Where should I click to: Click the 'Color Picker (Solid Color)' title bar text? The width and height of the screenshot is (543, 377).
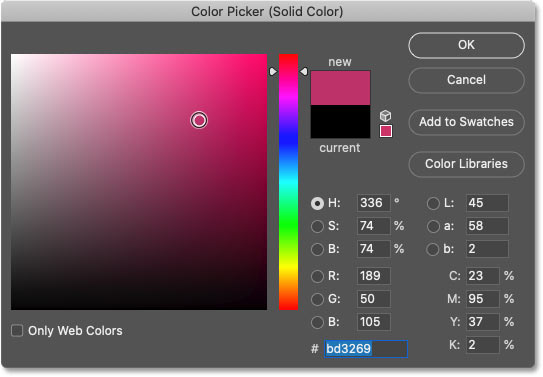tap(267, 12)
